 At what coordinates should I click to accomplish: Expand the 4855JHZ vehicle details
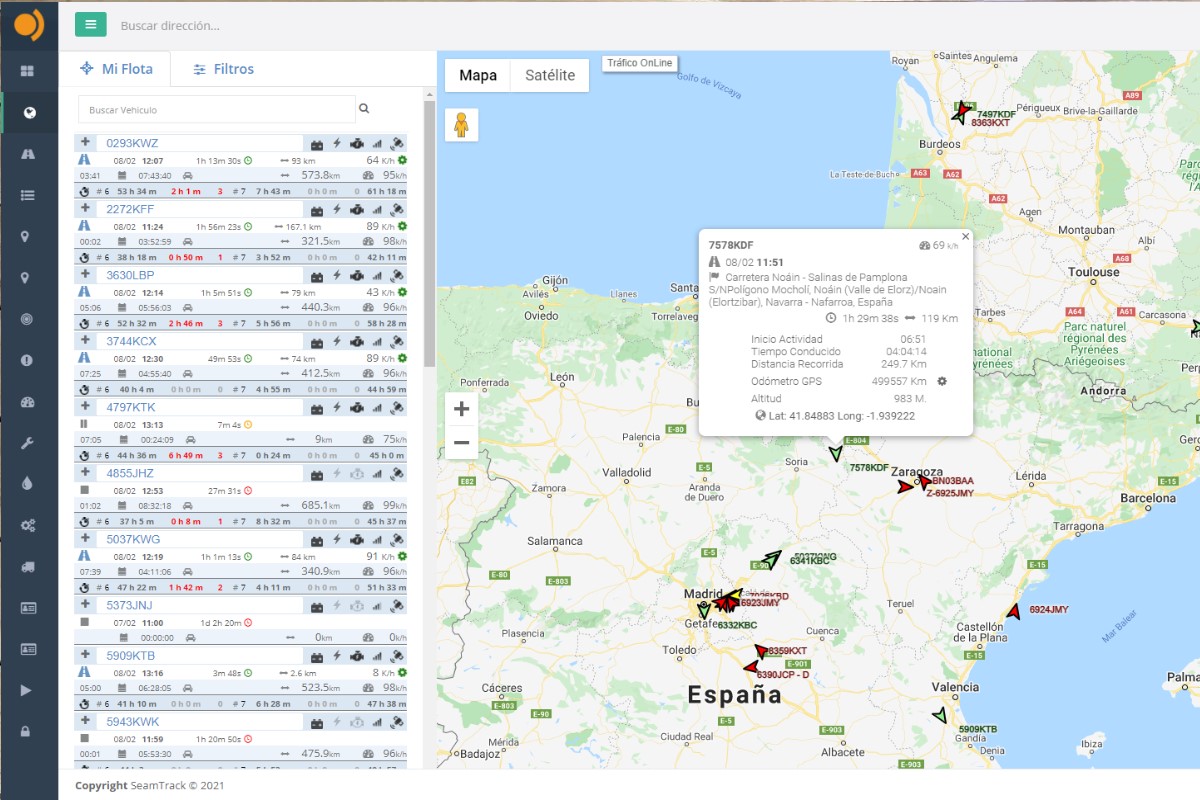(x=85, y=473)
